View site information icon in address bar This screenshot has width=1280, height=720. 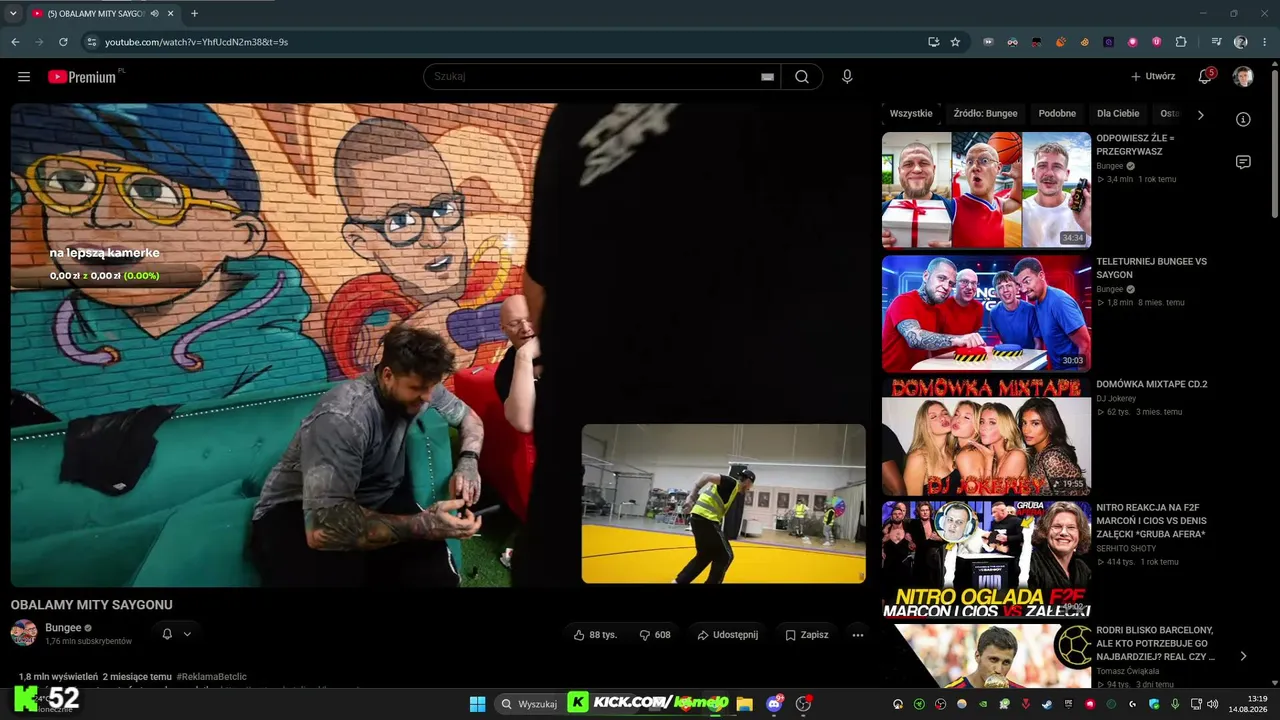pyautogui.click(x=91, y=42)
